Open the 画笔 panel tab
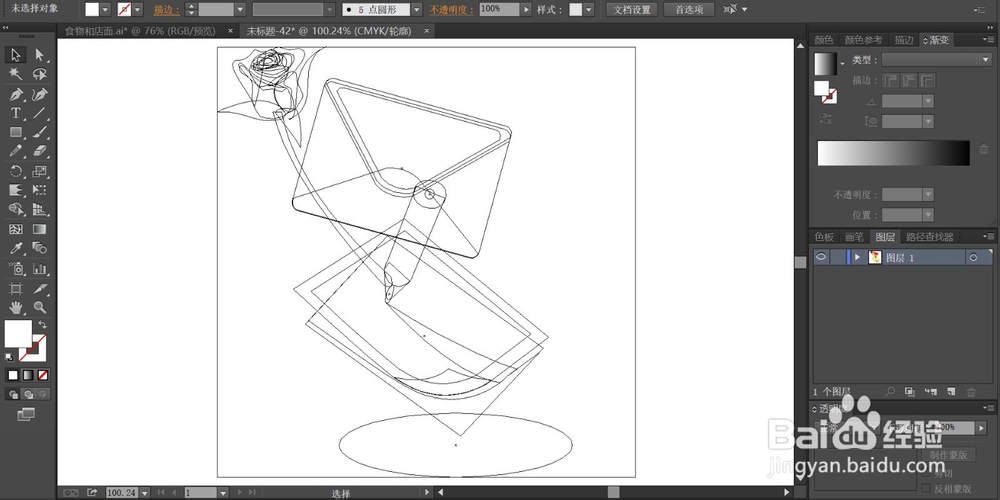The width and height of the screenshot is (1000, 500). (855, 237)
